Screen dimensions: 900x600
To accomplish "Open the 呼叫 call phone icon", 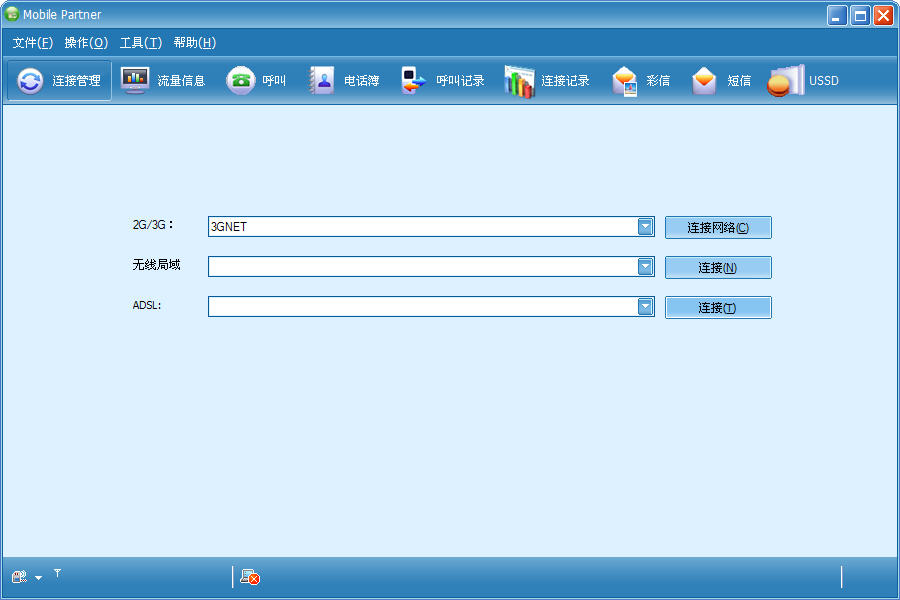I will 240,80.
